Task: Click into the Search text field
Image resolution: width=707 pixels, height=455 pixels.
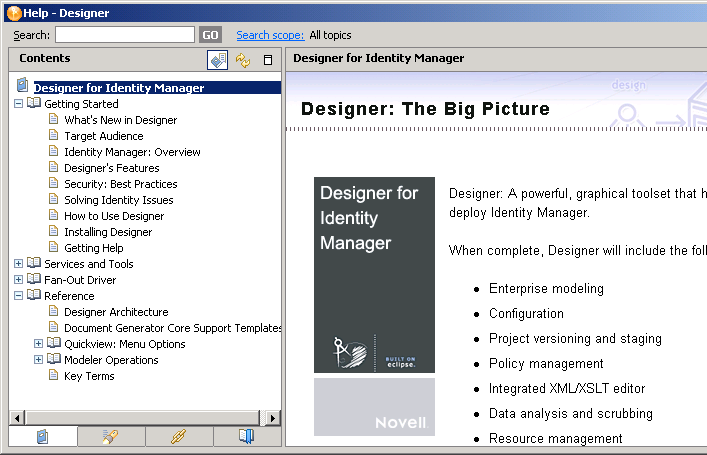Action: click(x=125, y=35)
